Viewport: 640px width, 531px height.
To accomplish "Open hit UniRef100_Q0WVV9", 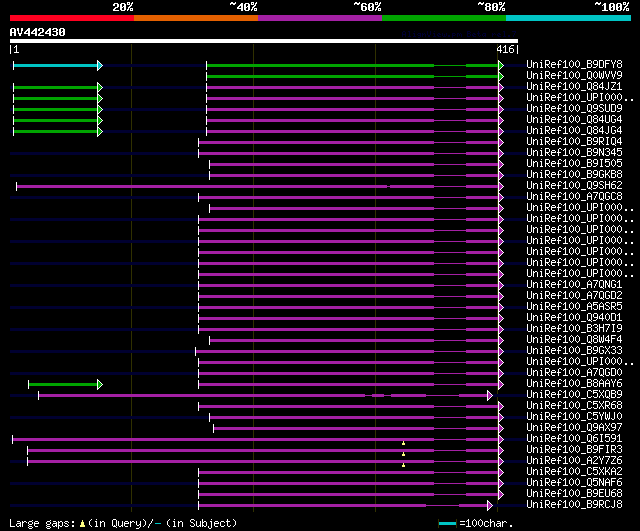I will coord(574,75).
